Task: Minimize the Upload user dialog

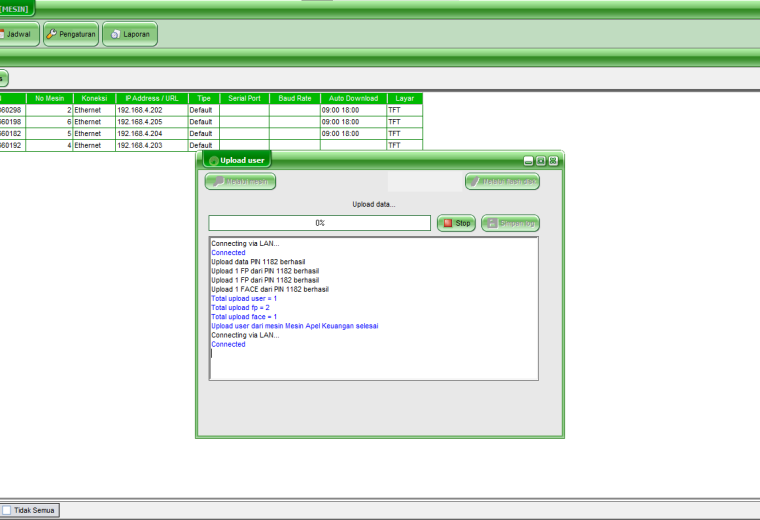Action: coord(528,161)
